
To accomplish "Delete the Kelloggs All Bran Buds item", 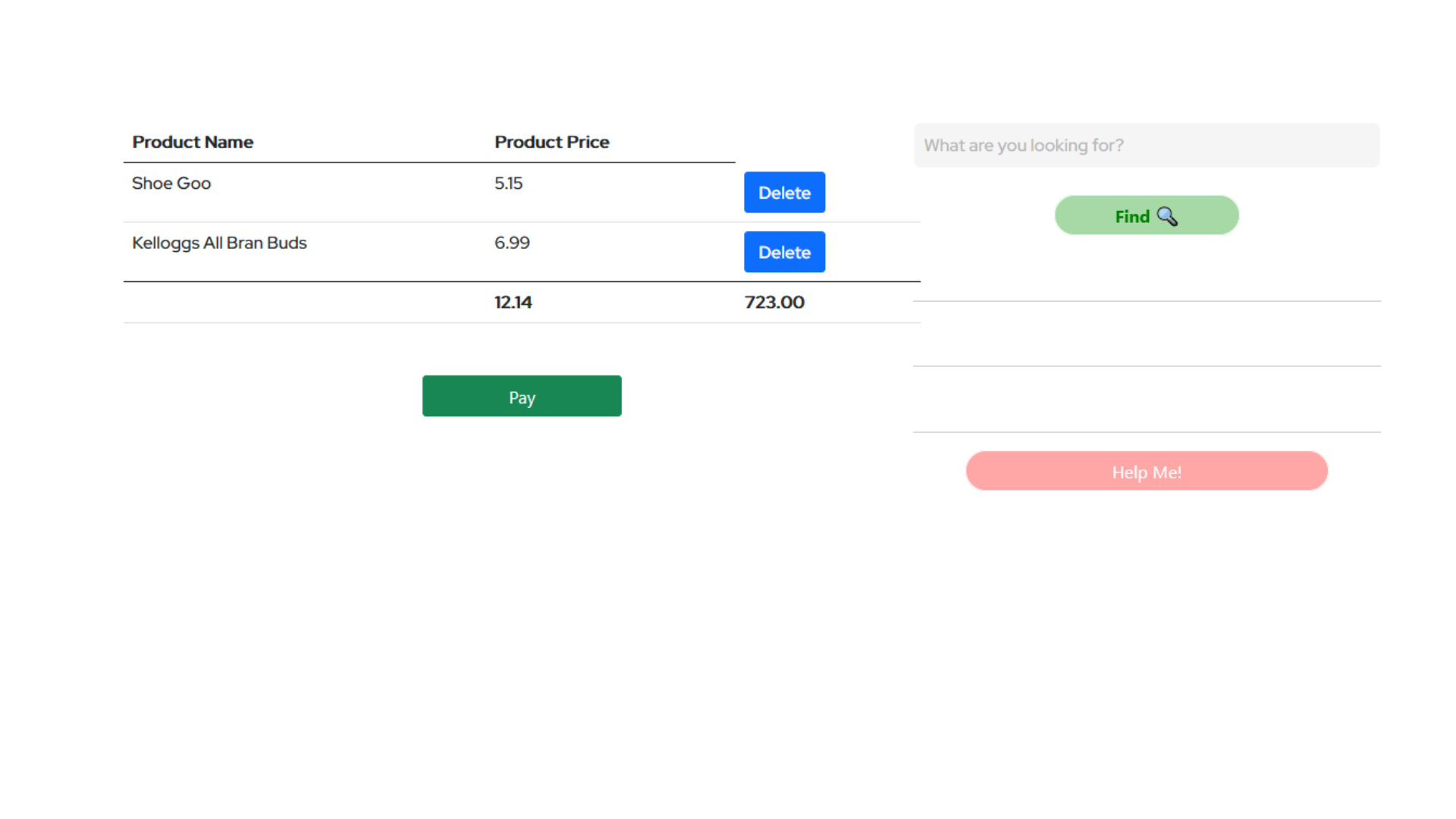I will [x=784, y=253].
